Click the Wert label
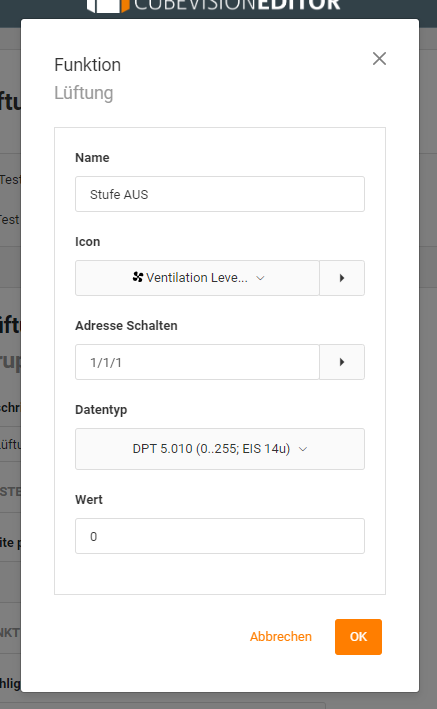The height and width of the screenshot is (709, 437). (x=89, y=500)
